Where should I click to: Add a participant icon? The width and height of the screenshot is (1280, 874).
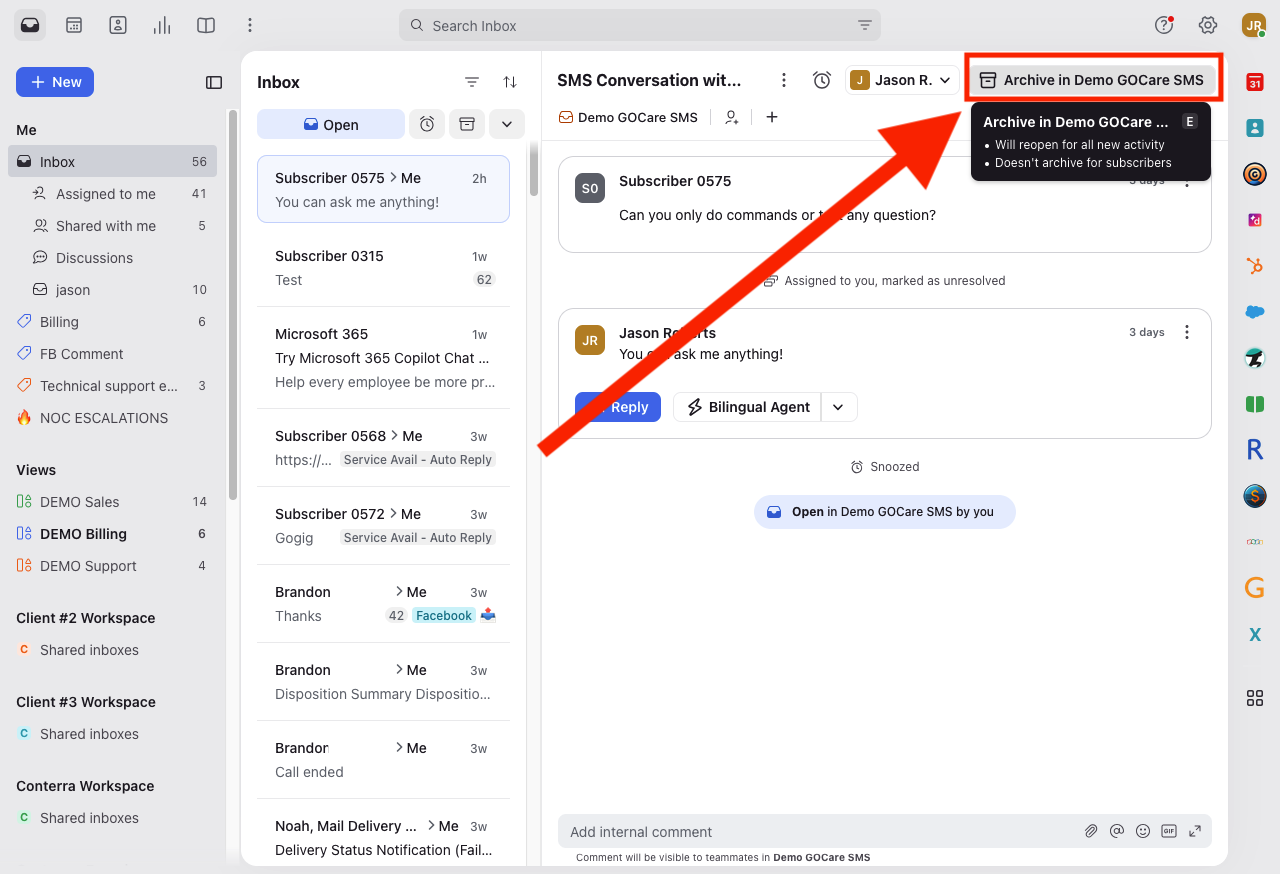click(x=732, y=117)
